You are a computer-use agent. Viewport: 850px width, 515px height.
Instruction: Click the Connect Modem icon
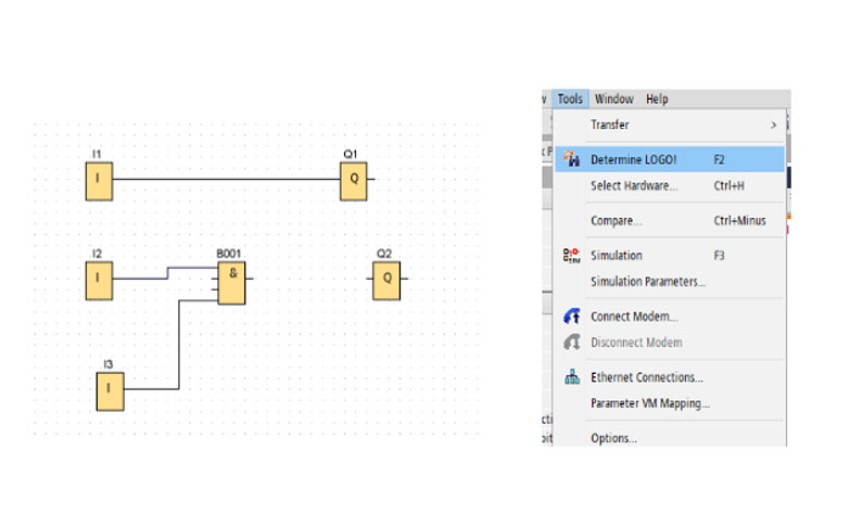[x=571, y=316]
